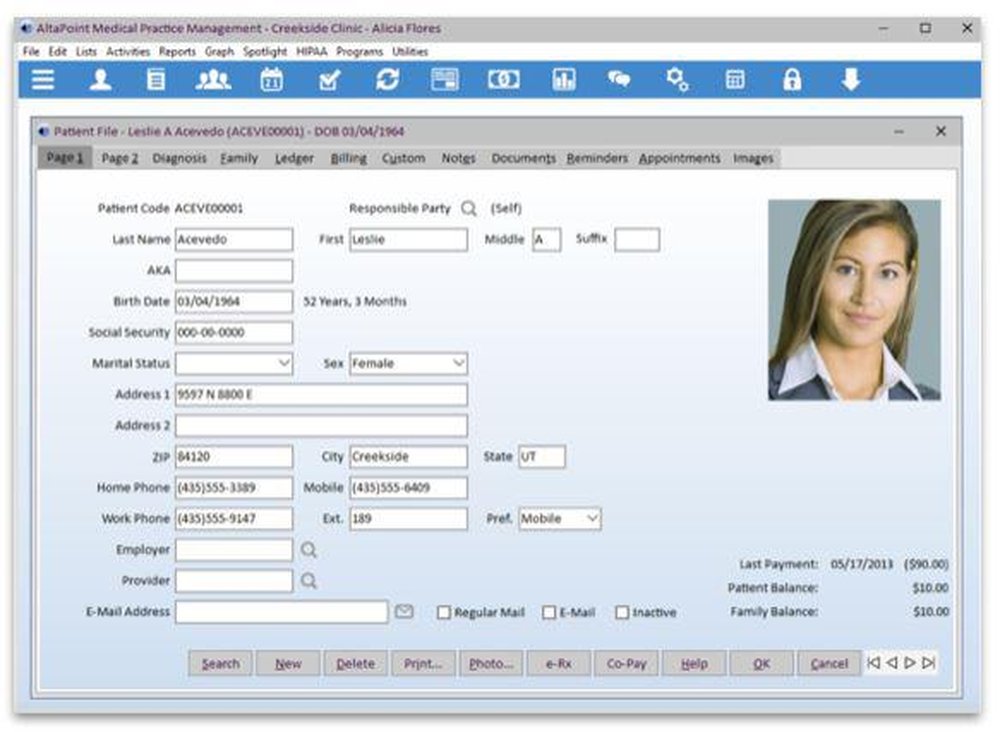This screenshot has height=732, width=1000.
Task: Click the checkmark task toolbar icon
Action: click(329, 80)
